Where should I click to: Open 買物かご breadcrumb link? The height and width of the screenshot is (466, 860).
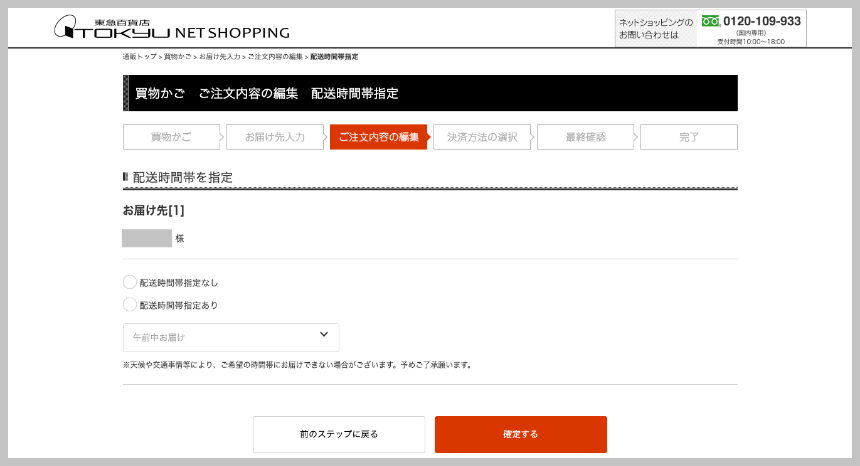(x=177, y=57)
